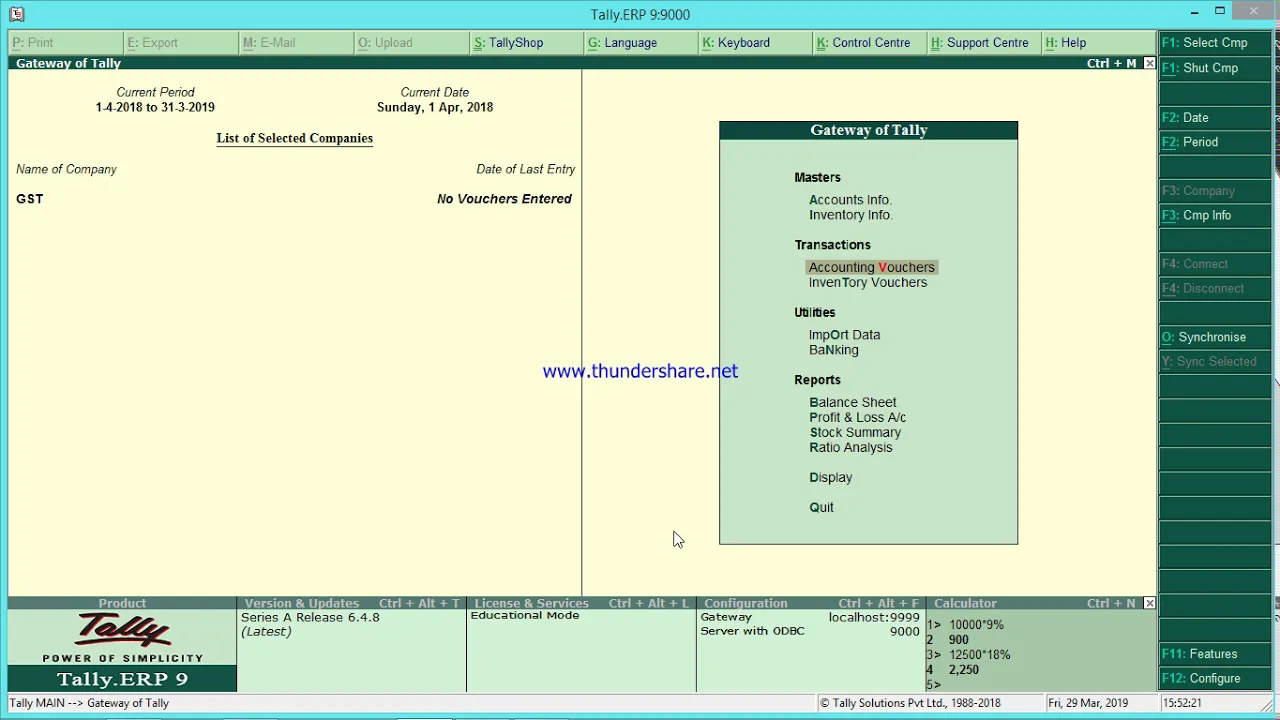The height and width of the screenshot is (720, 1280).
Task: Minimize the Tally.ERP 9 window
Action: tap(1195, 12)
